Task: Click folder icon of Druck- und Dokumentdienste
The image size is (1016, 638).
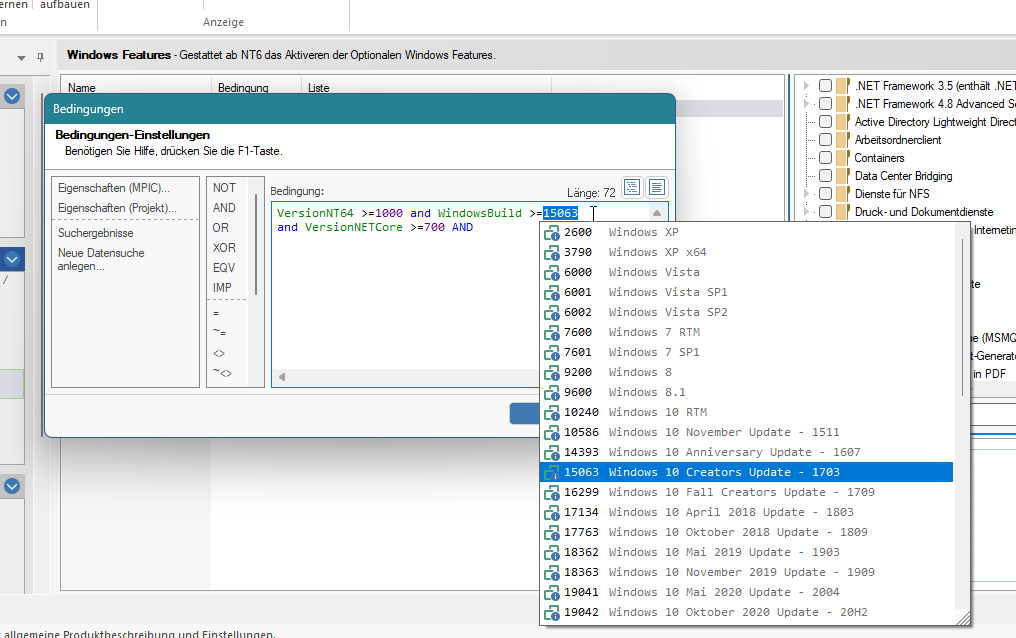Action: tap(842, 212)
